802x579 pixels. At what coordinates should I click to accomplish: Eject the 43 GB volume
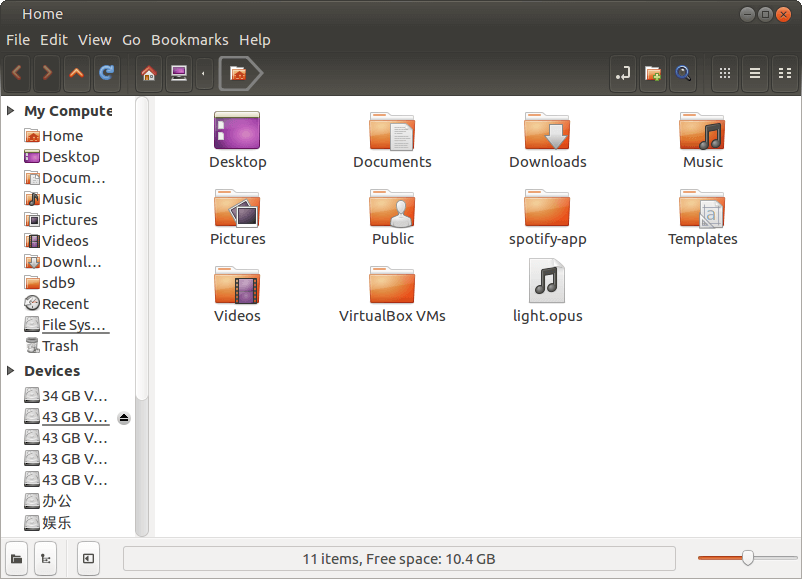[124, 418]
